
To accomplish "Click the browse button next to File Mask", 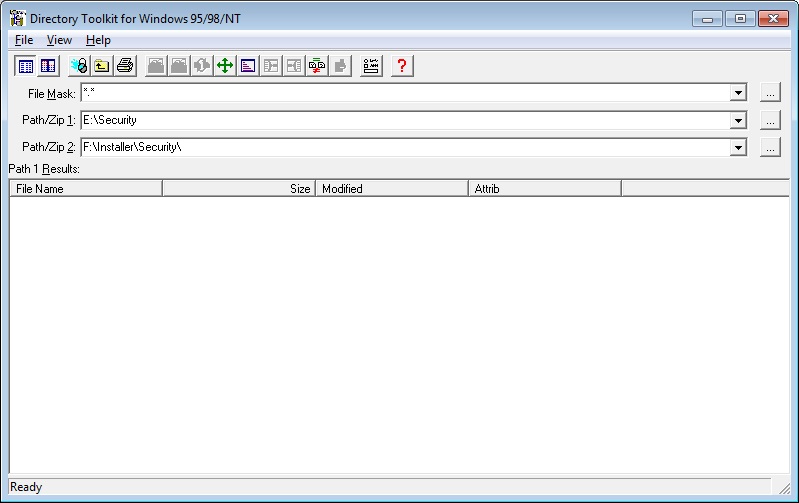I will (770, 93).
